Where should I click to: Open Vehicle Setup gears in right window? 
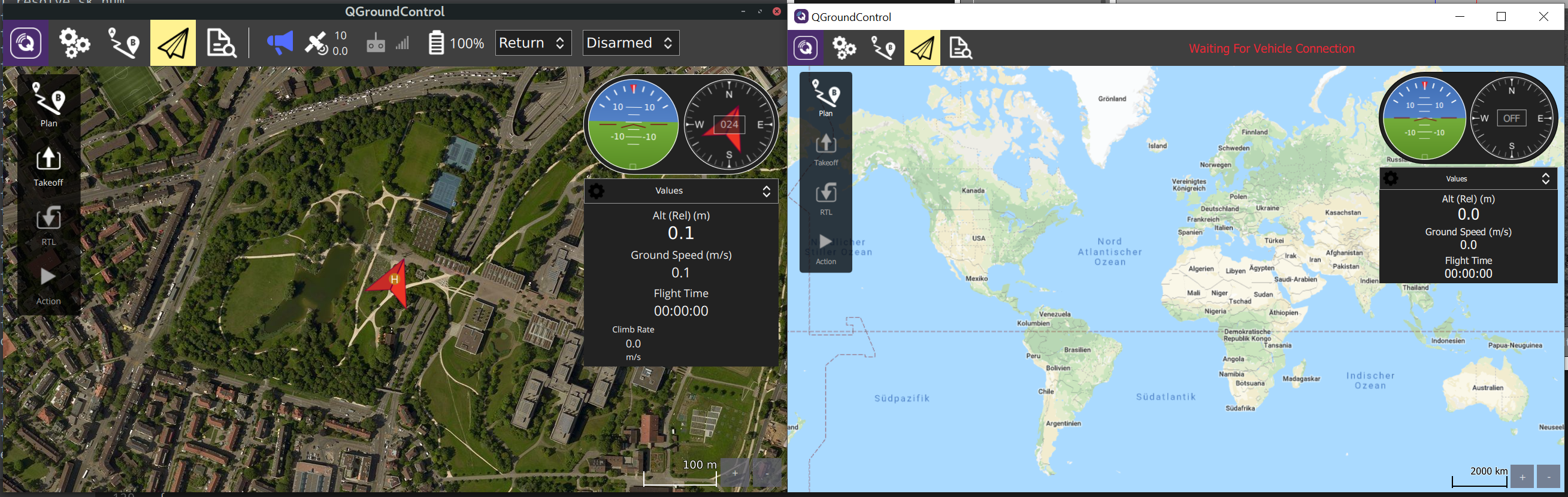(844, 48)
